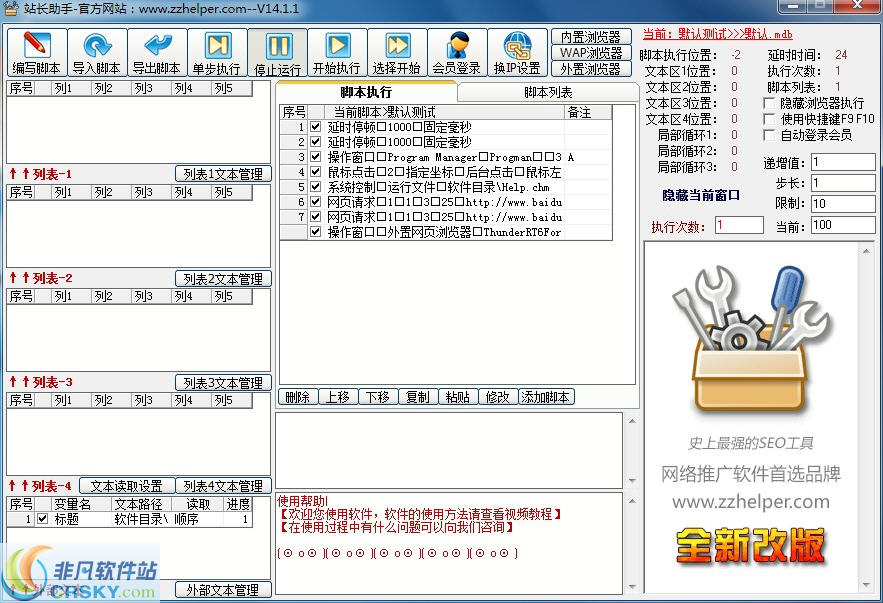Click 列表4文本管理 button
The width and height of the screenshot is (883, 603).
click(x=223, y=486)
